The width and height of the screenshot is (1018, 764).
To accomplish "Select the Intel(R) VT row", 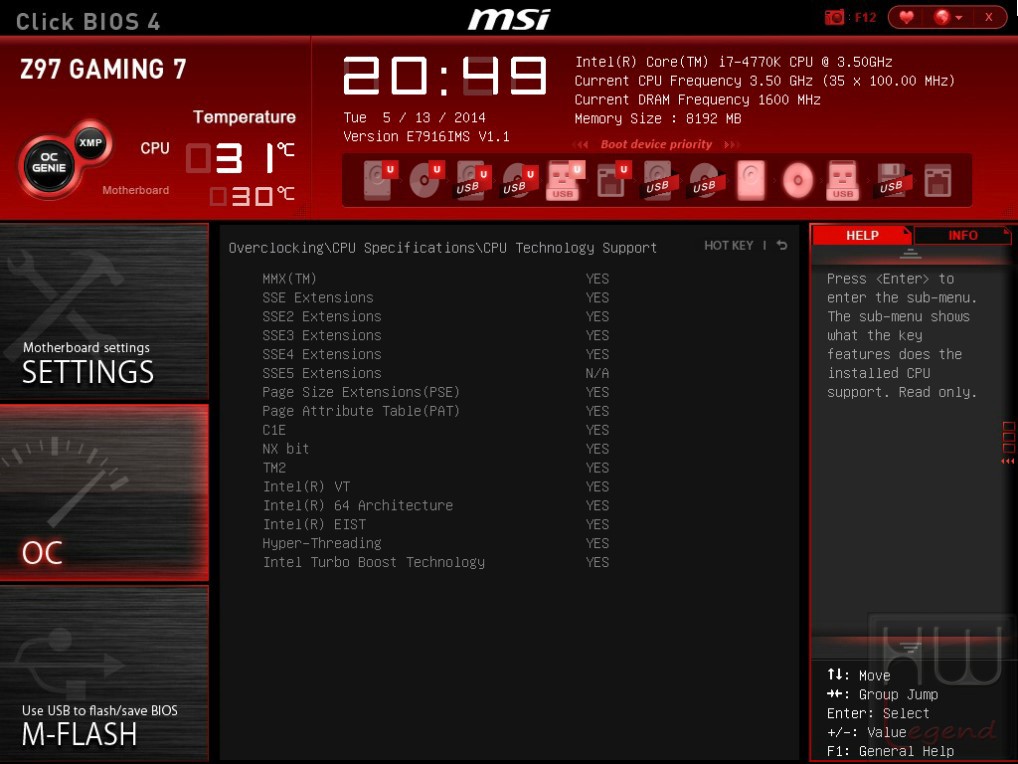I will (436, 486).
